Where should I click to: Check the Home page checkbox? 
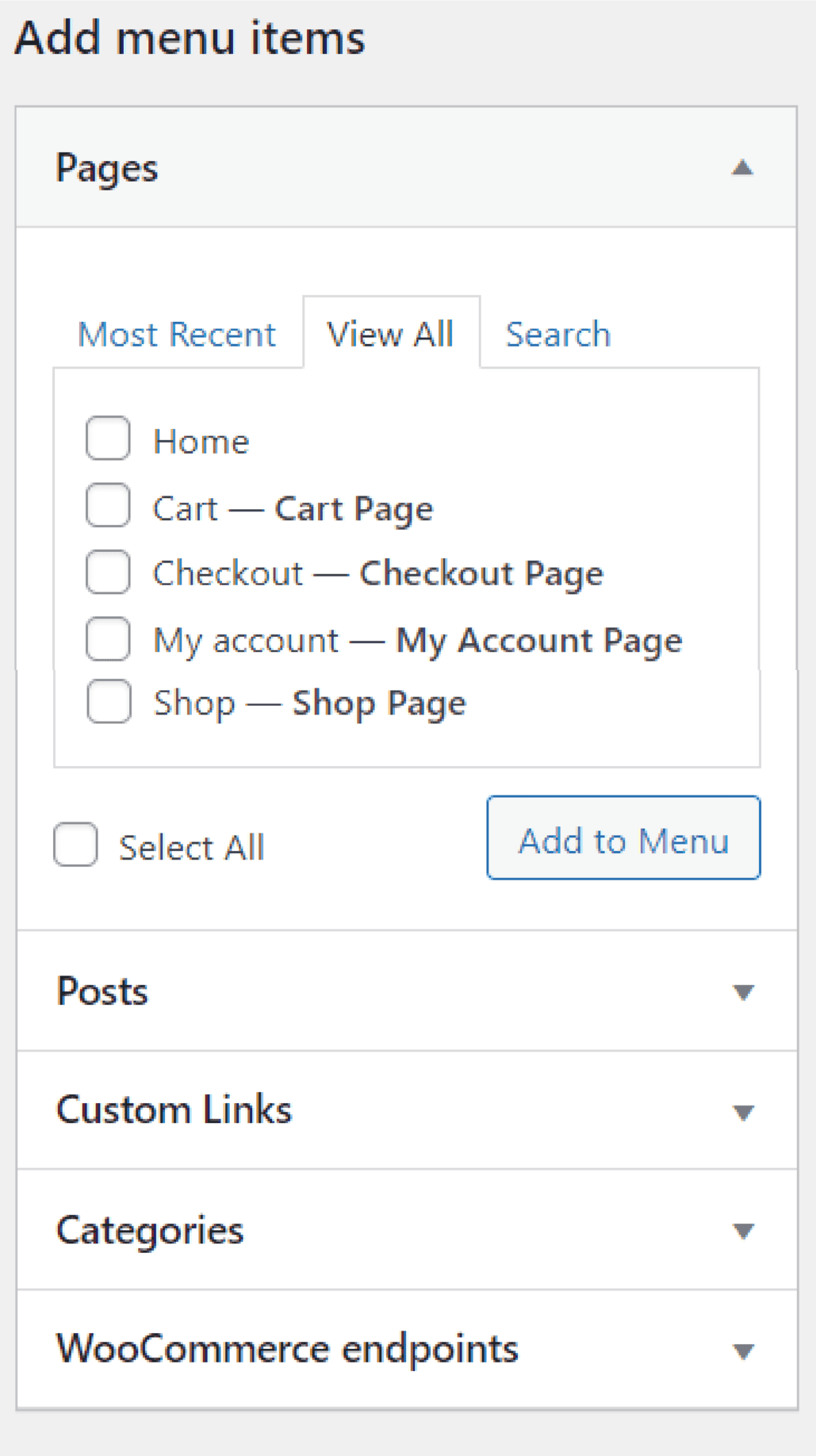pyautogui.click(x=108, y=438)
